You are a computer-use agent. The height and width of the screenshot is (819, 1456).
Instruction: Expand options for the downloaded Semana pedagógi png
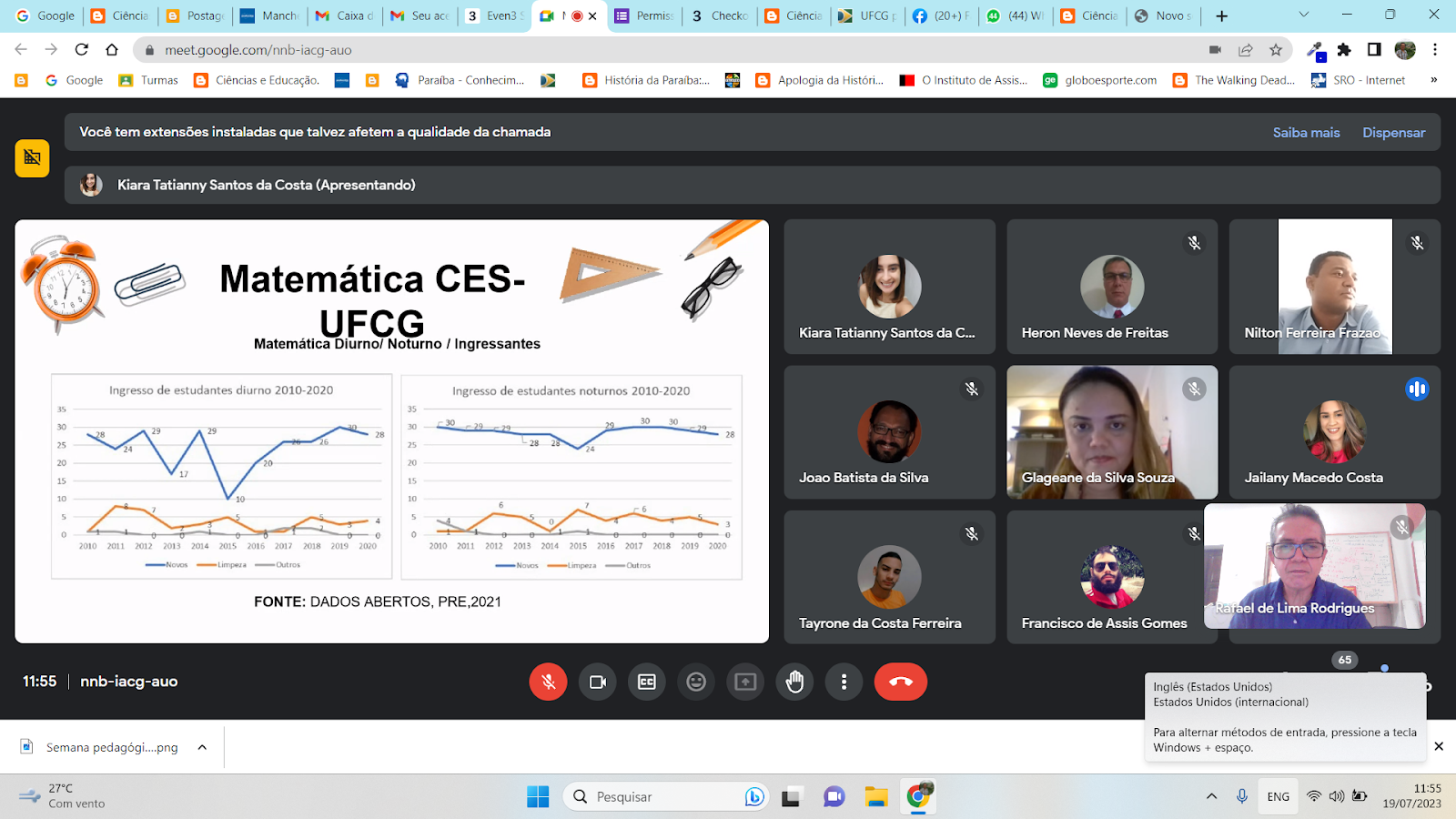coord(202,747)
